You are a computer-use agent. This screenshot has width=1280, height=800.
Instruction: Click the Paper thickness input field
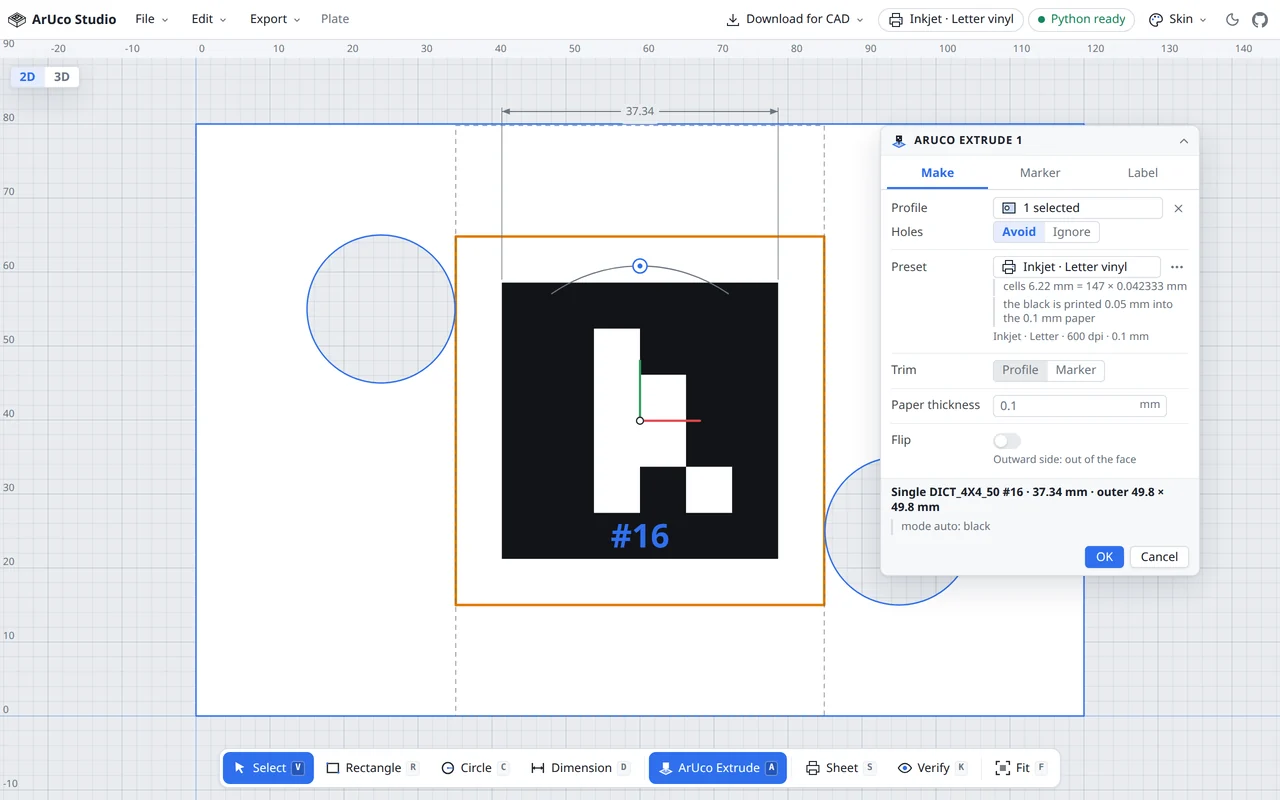tap(1079, 405)
